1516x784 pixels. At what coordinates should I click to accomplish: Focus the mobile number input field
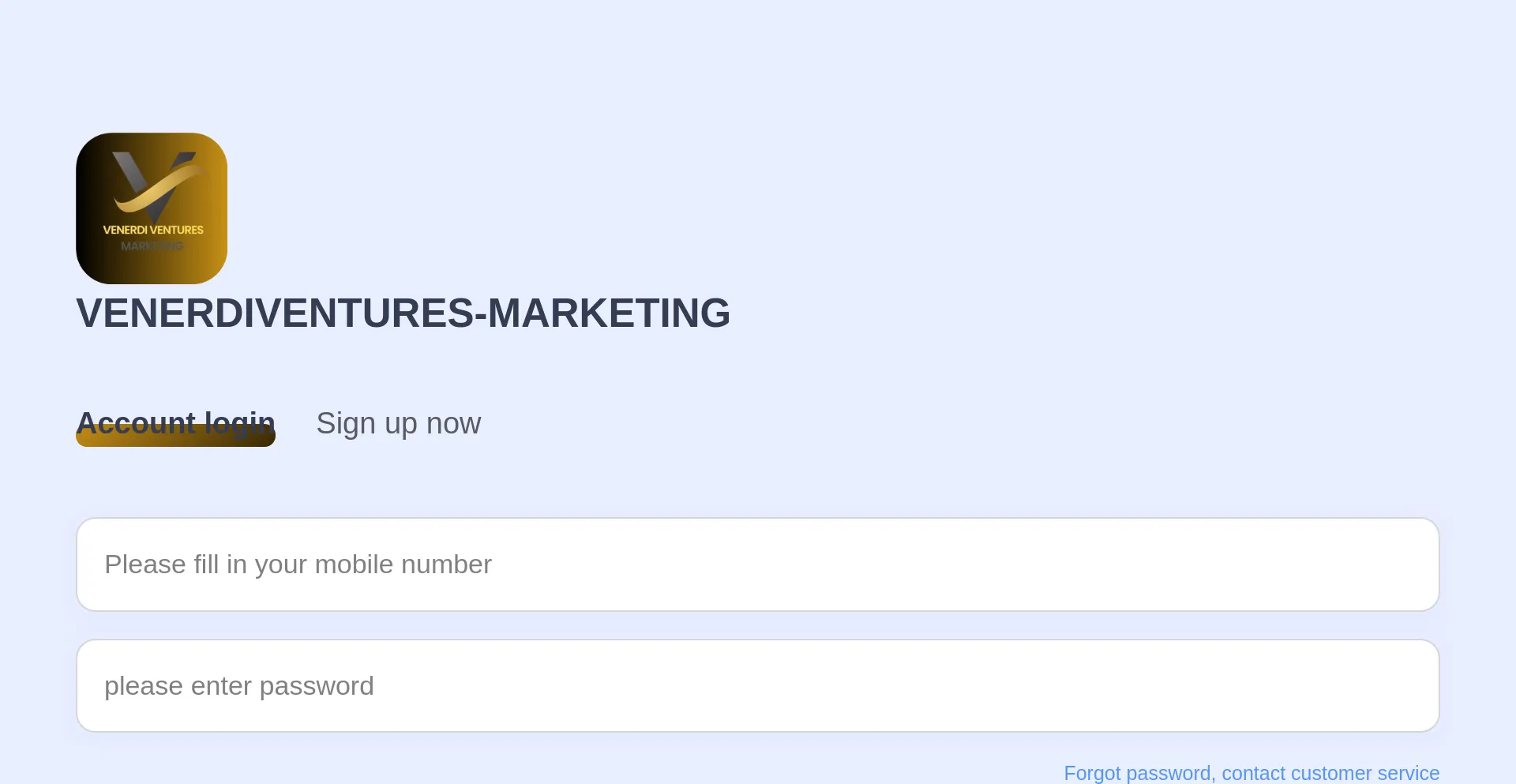click(758, 565)
